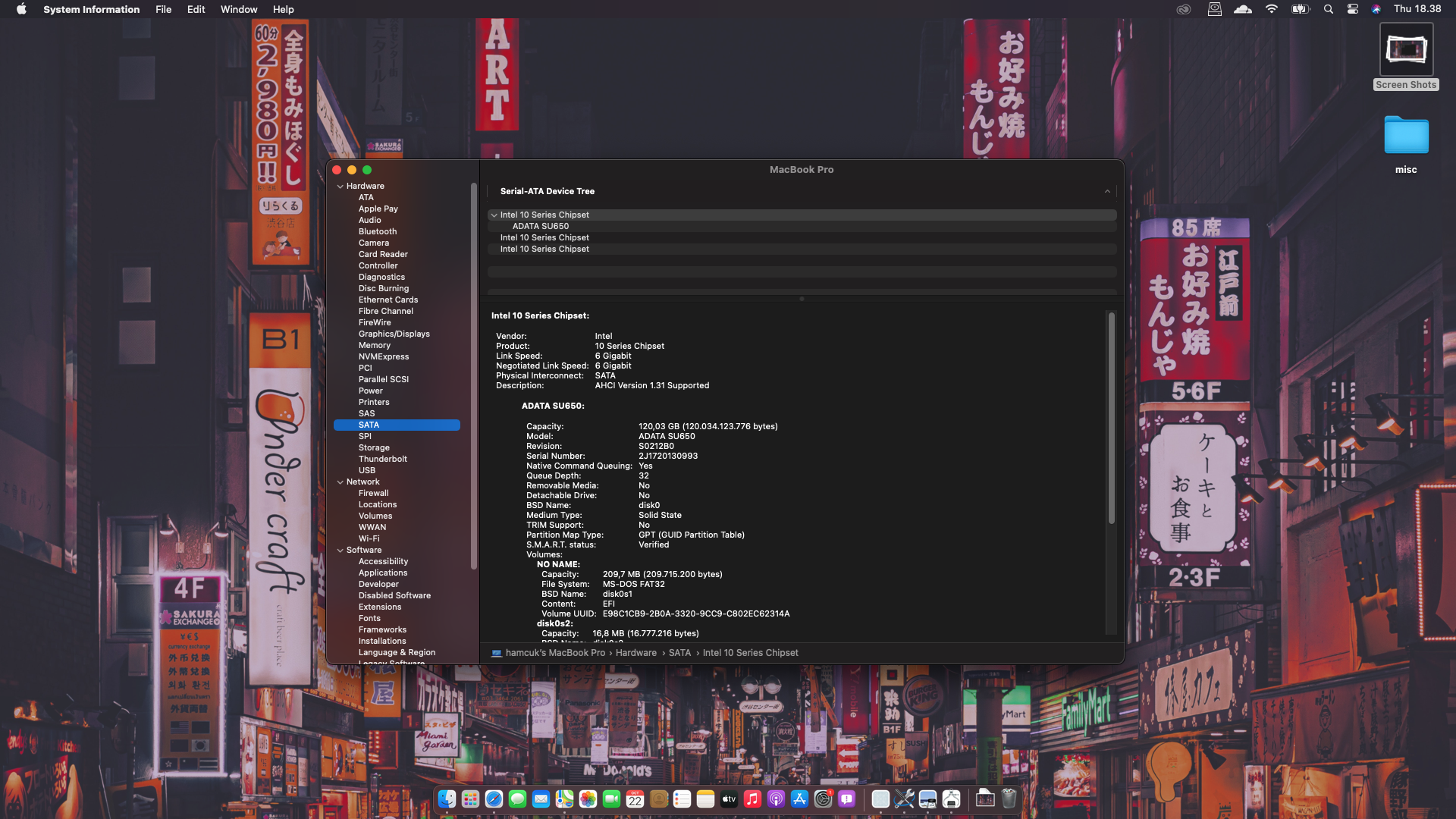
Task: Click hamcuk's MacBook Pro in the path bar
Action: pyautogui.click(x=554, y=653)
